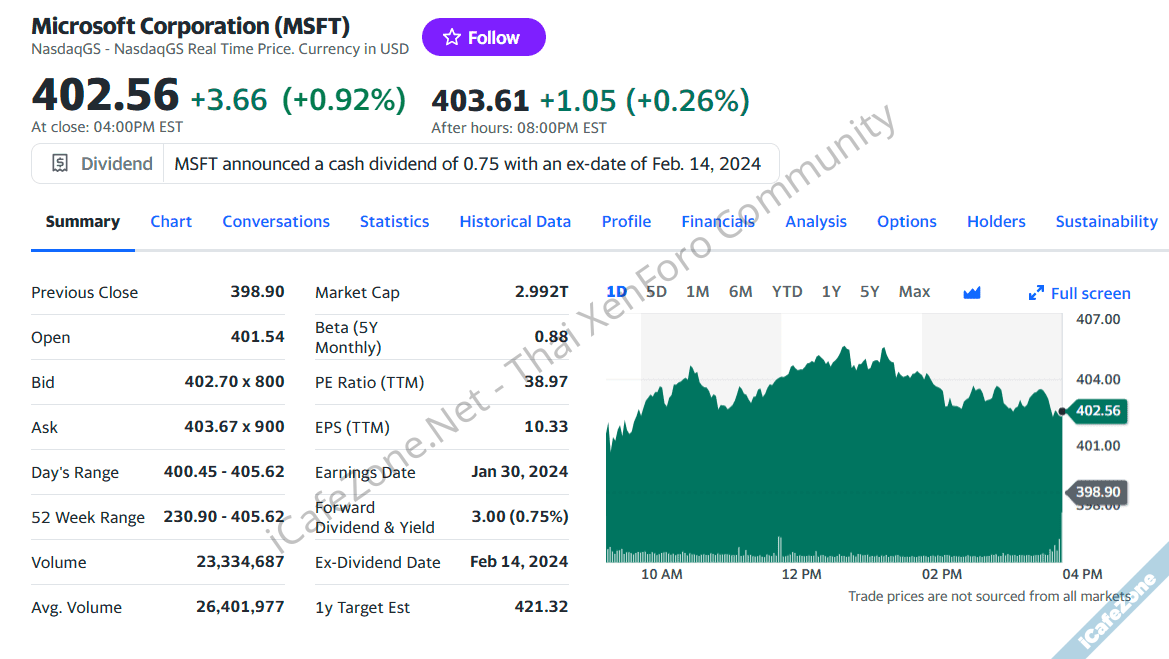Open the Options tab
Image resolution: width=1169 pixels, height=659 pixels.
[907, 222]
